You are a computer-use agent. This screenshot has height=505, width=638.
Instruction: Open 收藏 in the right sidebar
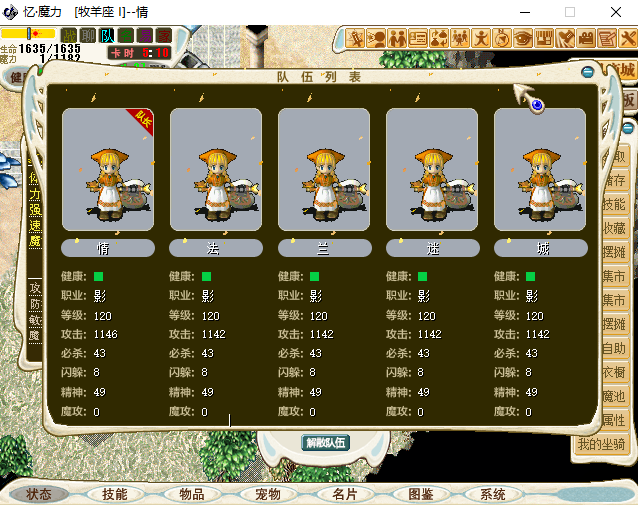coord(614,228)
